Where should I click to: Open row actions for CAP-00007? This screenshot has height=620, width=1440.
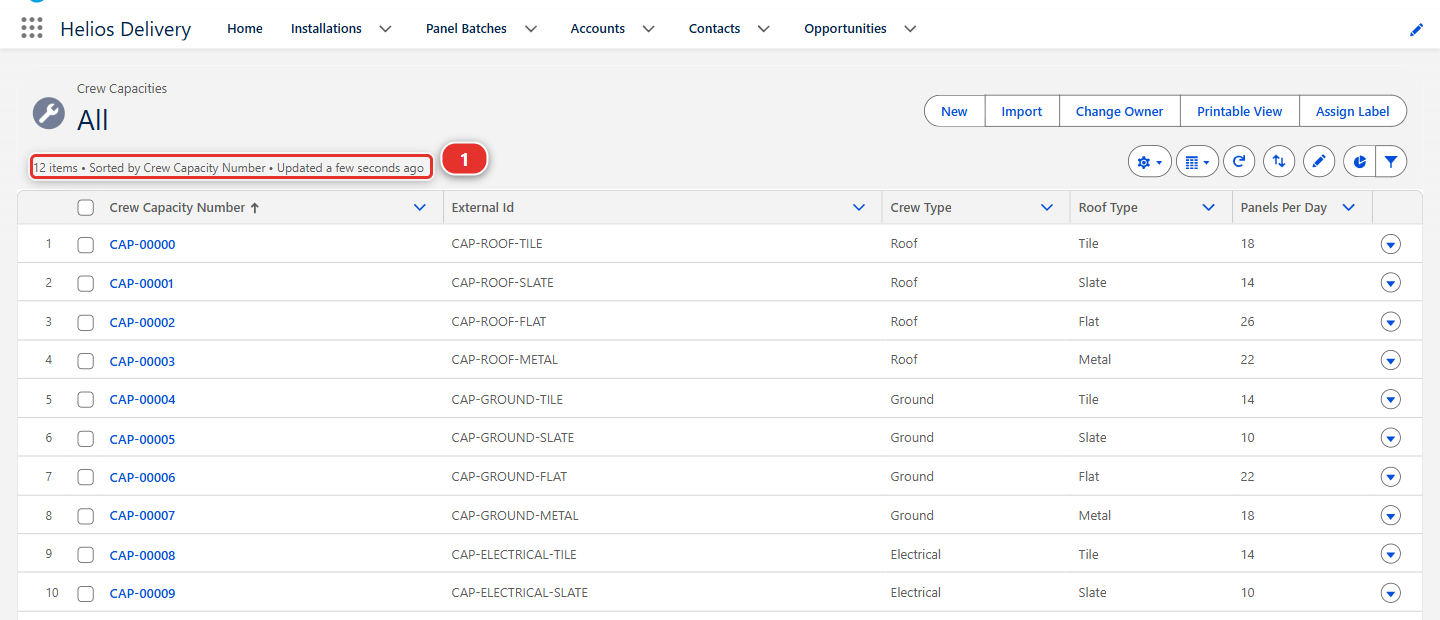1390,516
